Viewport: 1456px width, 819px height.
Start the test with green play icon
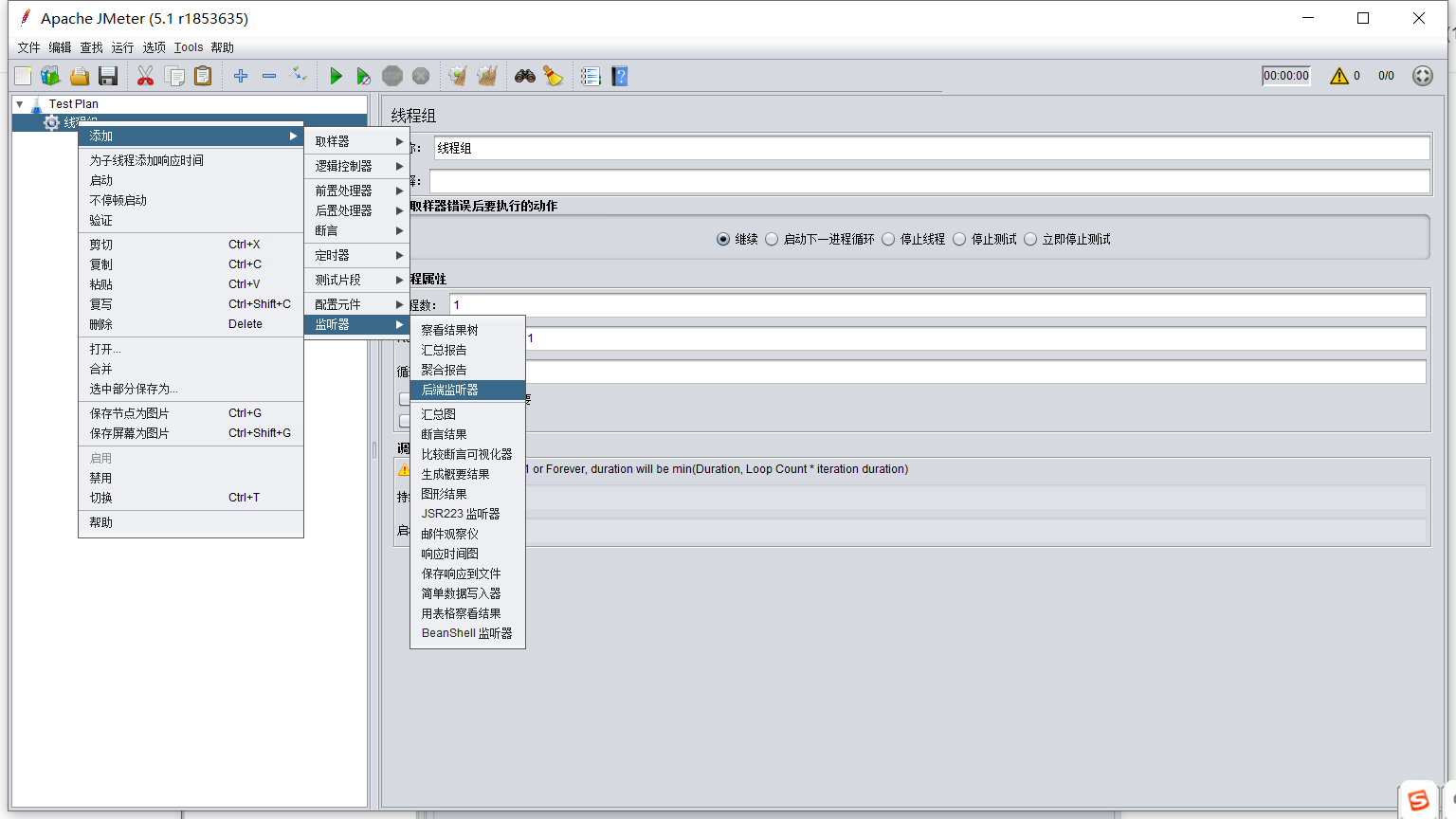[336, 76]
